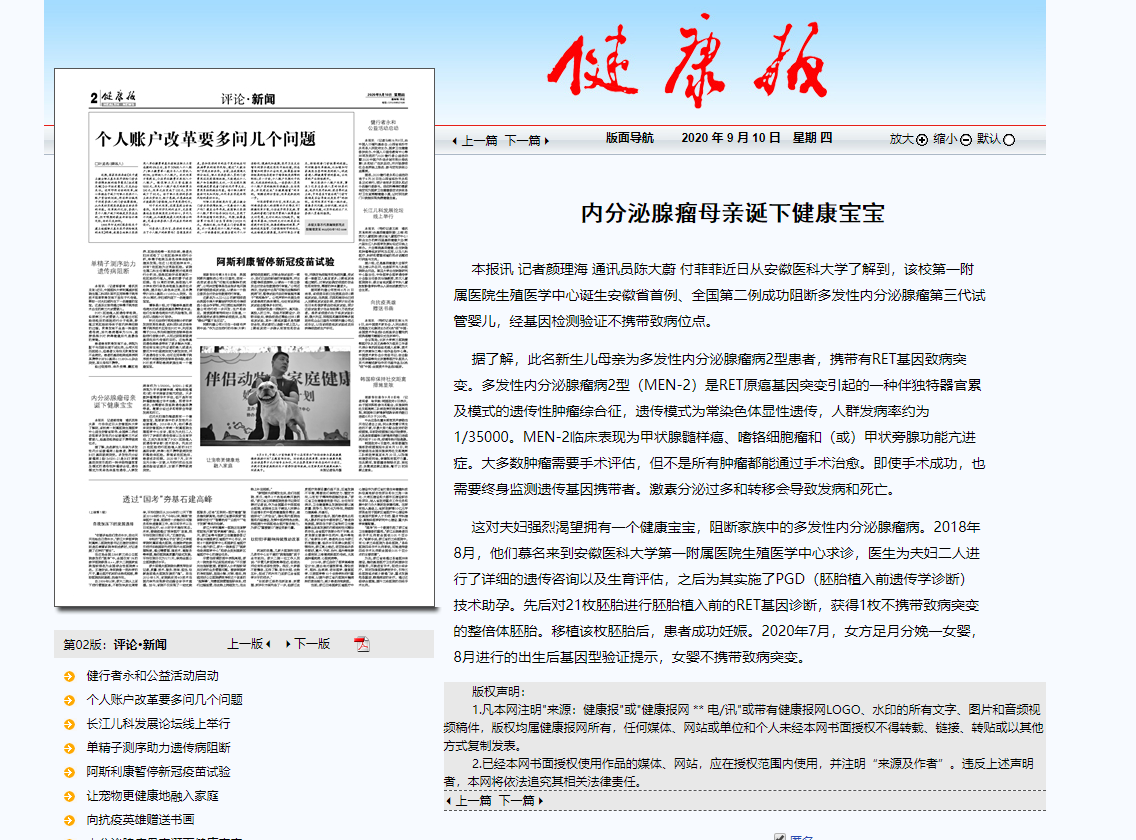1136x840 pixels.
Task: Open article 长江儿科发展论坛线上举行
Action: [x=158, y=724]
